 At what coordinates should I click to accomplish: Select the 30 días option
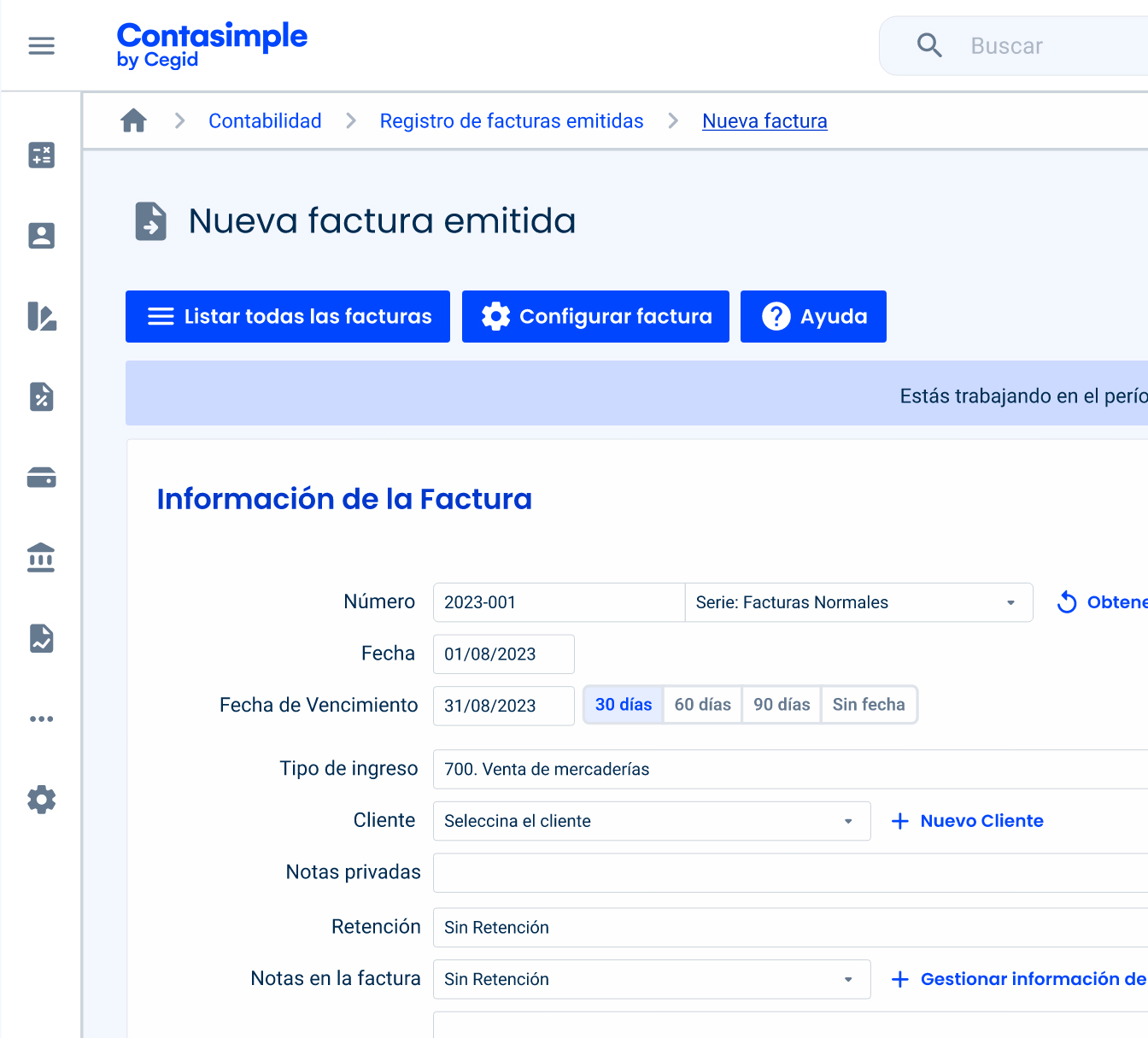(624, 705)
